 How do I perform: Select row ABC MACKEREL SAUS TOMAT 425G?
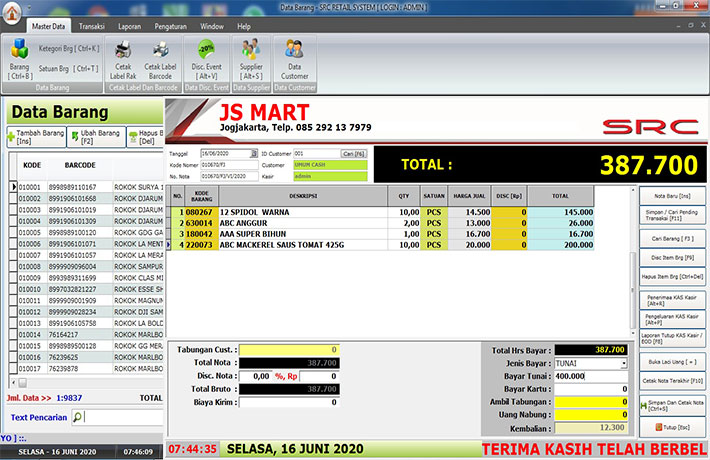tap(380, 244)
